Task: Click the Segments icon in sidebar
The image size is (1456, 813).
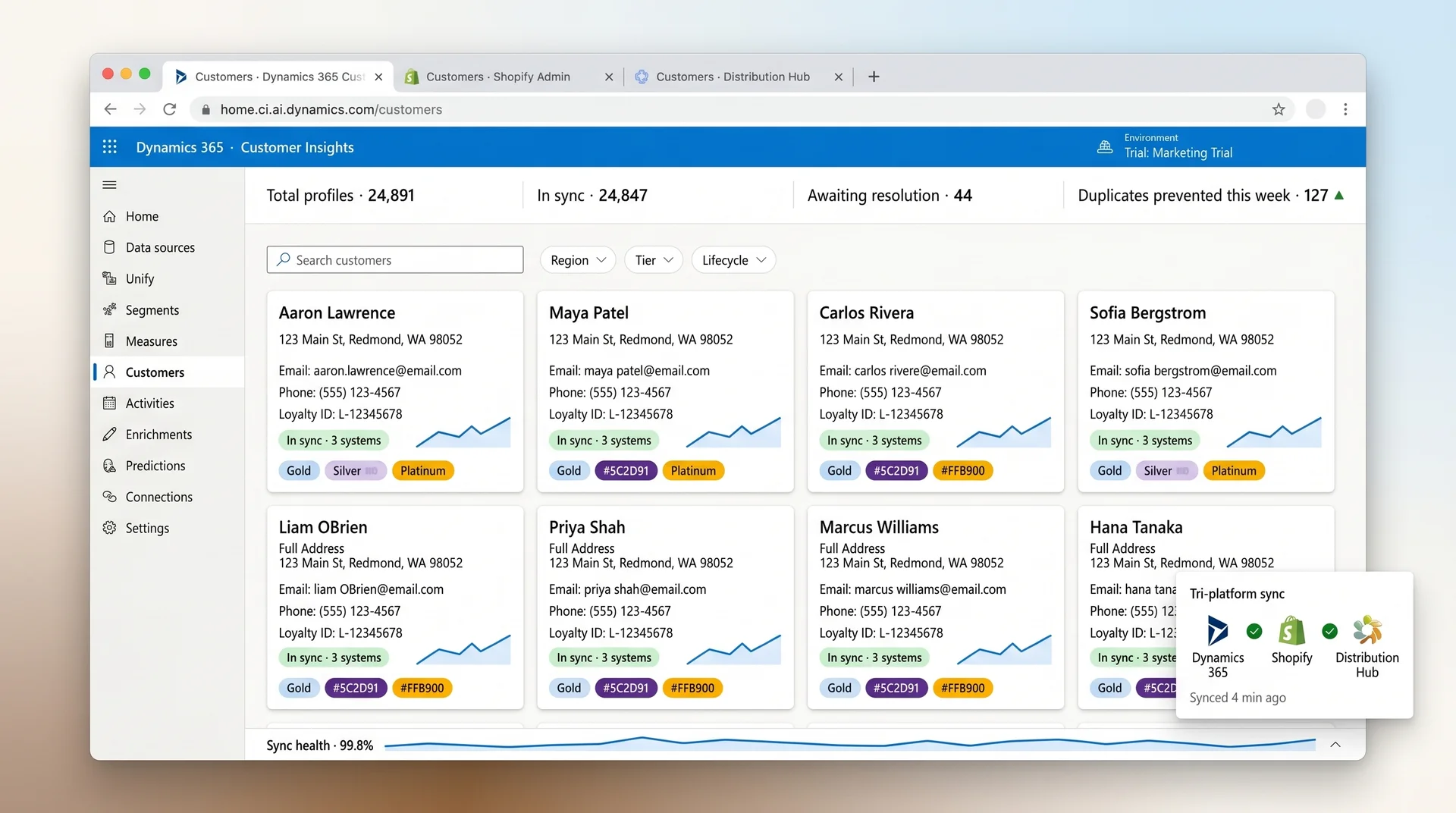Action: click(x=110, y=309)
